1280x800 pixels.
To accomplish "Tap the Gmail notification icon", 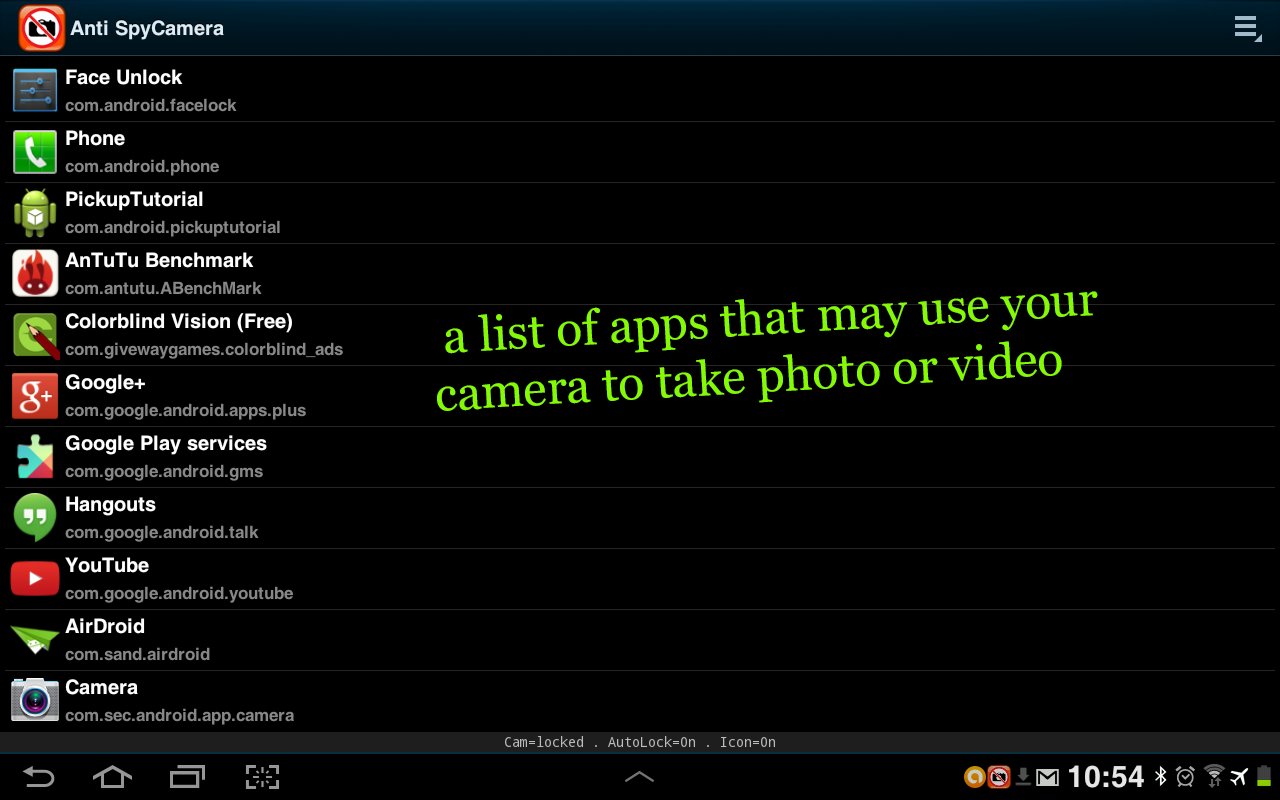I will 1047,777.
